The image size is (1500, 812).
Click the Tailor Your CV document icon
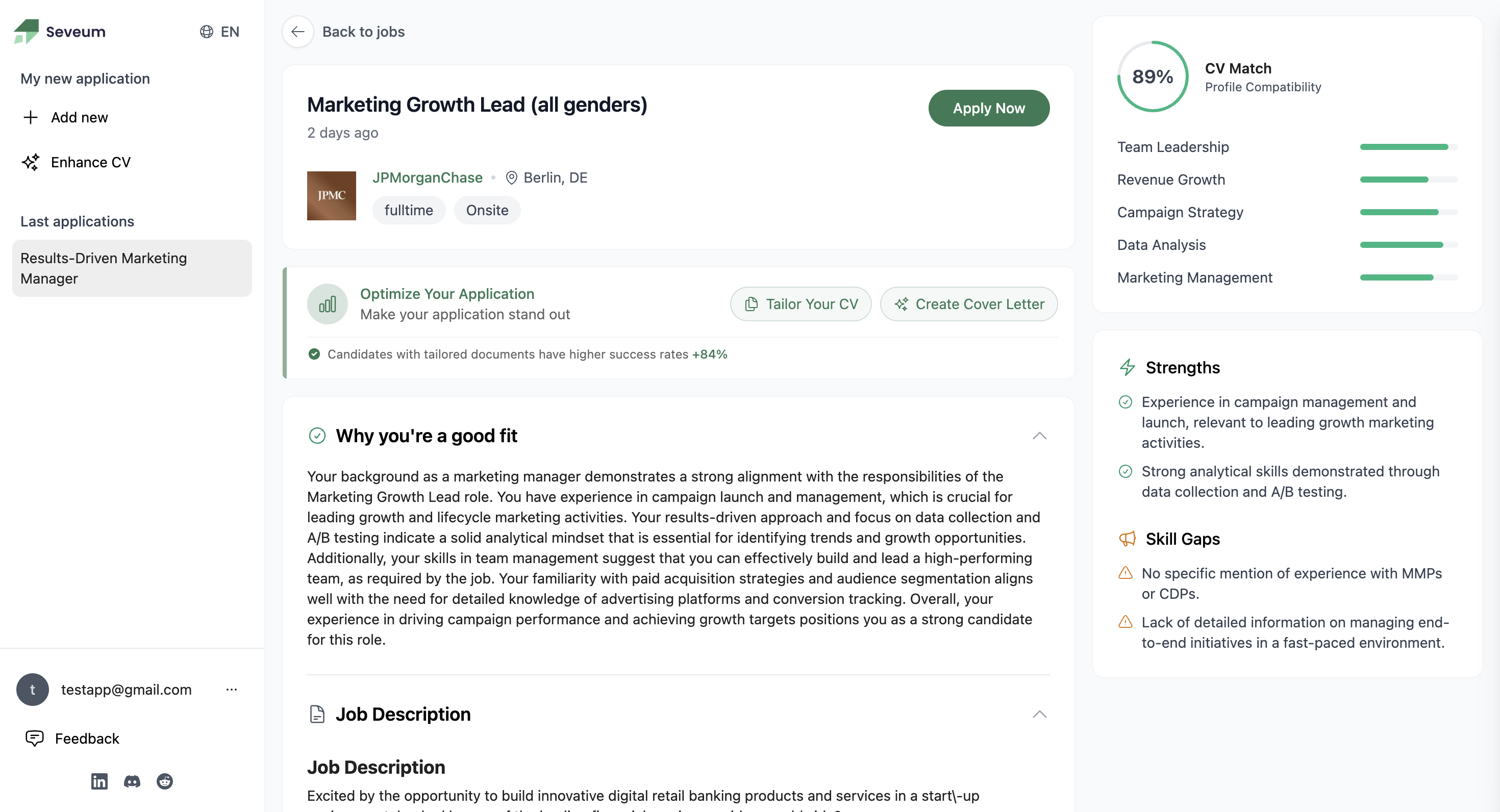click(x=751, y=304)
